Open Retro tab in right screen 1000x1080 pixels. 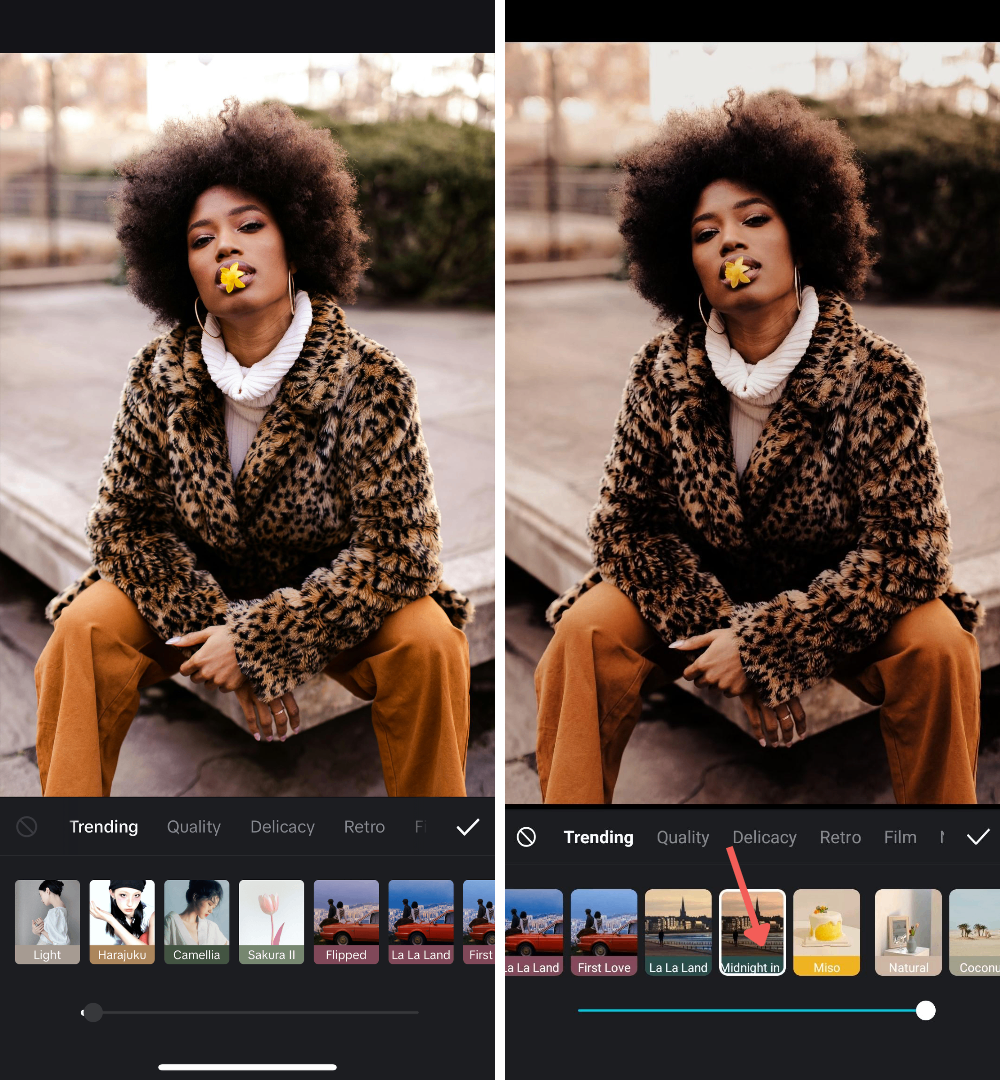coord(840,837)
